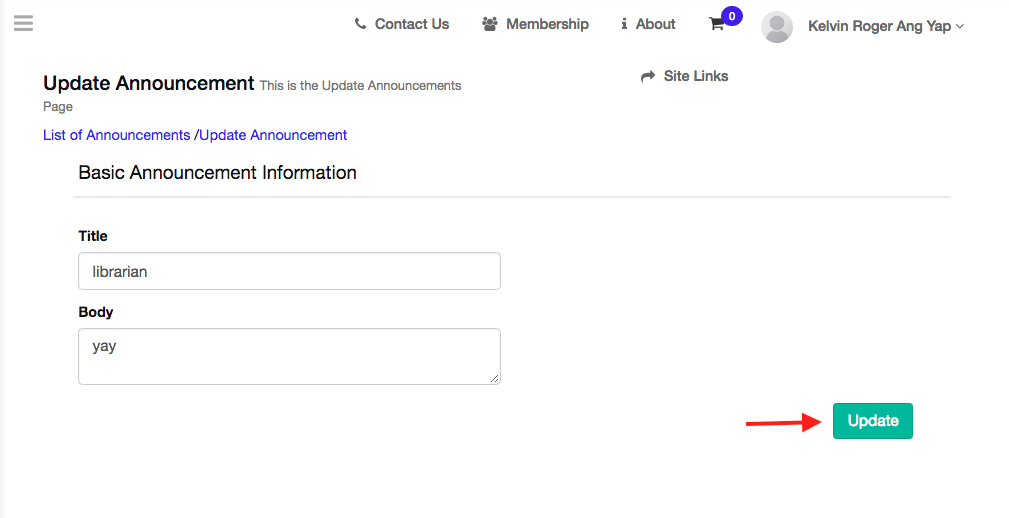1009x518 pixels.
Task: Click the user avatar picture
Action: pyautogui.click(x=777, y=27)
